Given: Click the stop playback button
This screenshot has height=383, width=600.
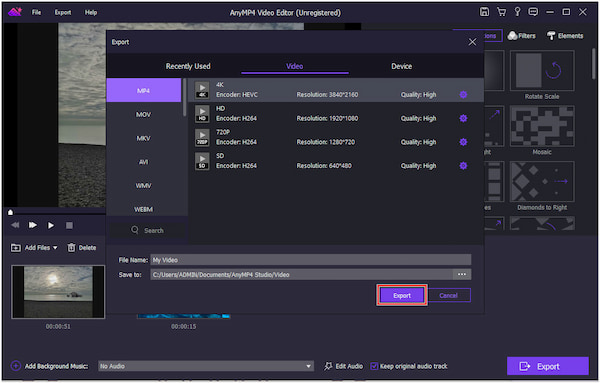Looking at the screenshot, I should (69, 225).
